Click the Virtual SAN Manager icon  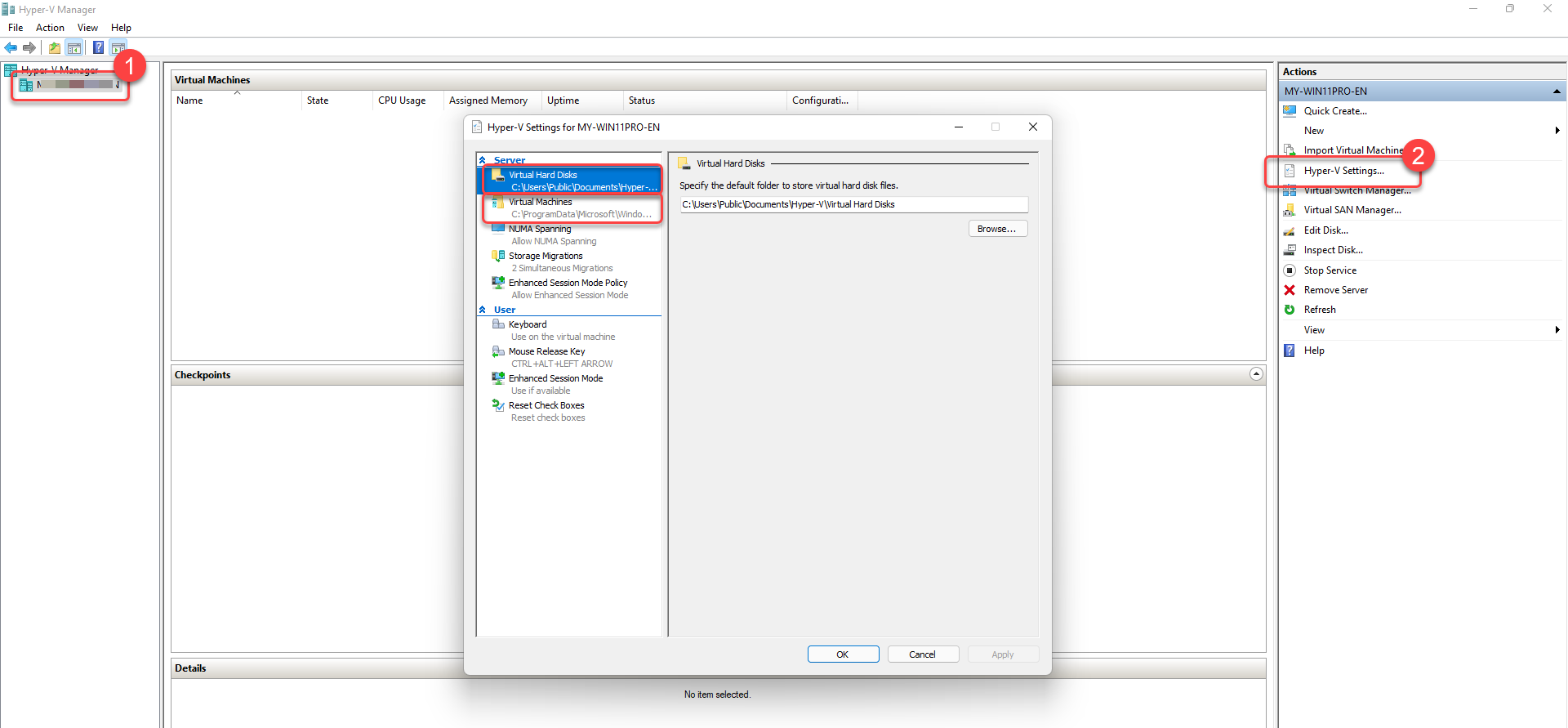point(1290,210)
